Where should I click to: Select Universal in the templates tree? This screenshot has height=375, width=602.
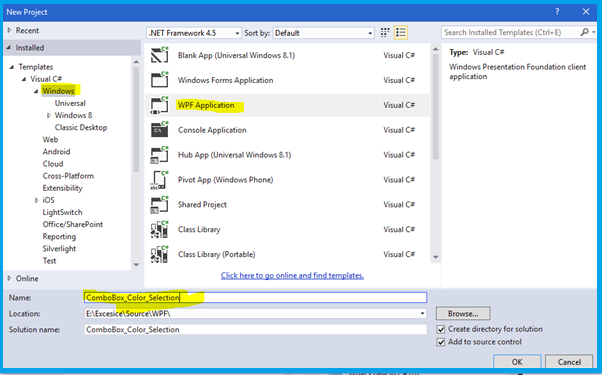click(x=70, y=103)
